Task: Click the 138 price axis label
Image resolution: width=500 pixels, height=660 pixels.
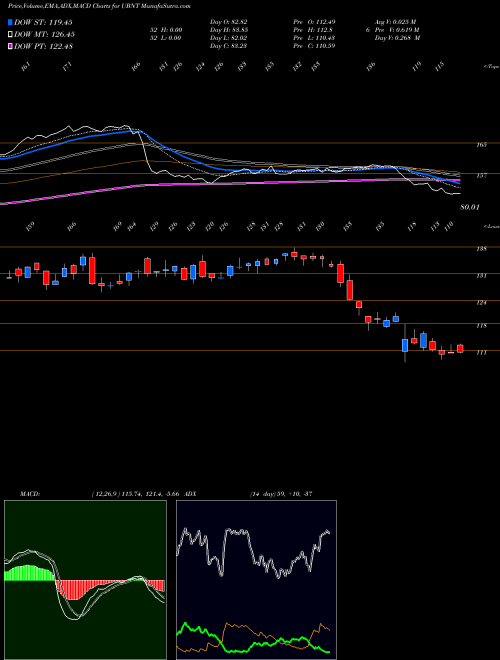Action: [481, 249]
